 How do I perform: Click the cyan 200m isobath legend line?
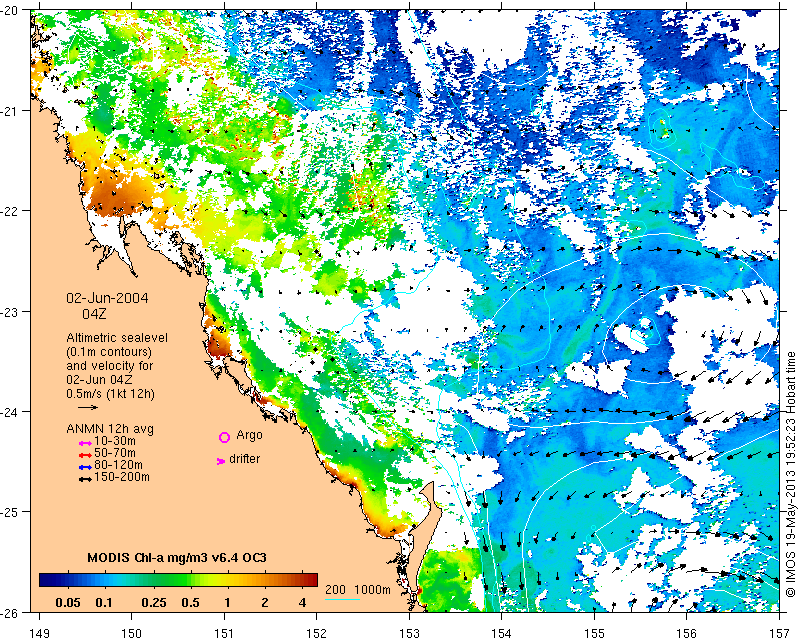[x=342, y=599]
